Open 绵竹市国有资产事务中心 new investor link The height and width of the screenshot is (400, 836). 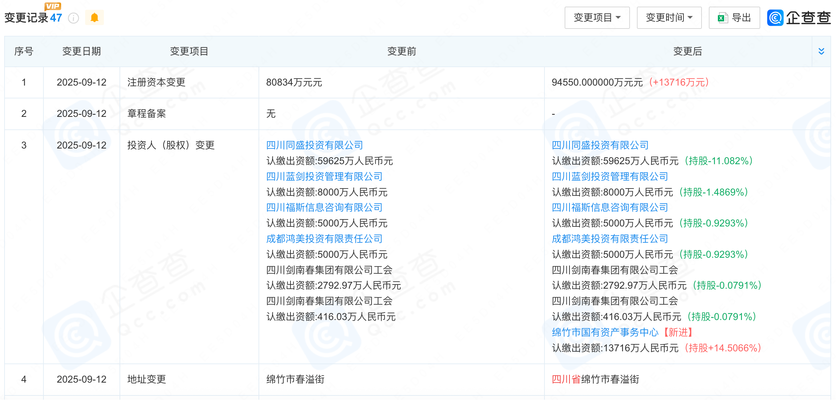click(605, 332)
